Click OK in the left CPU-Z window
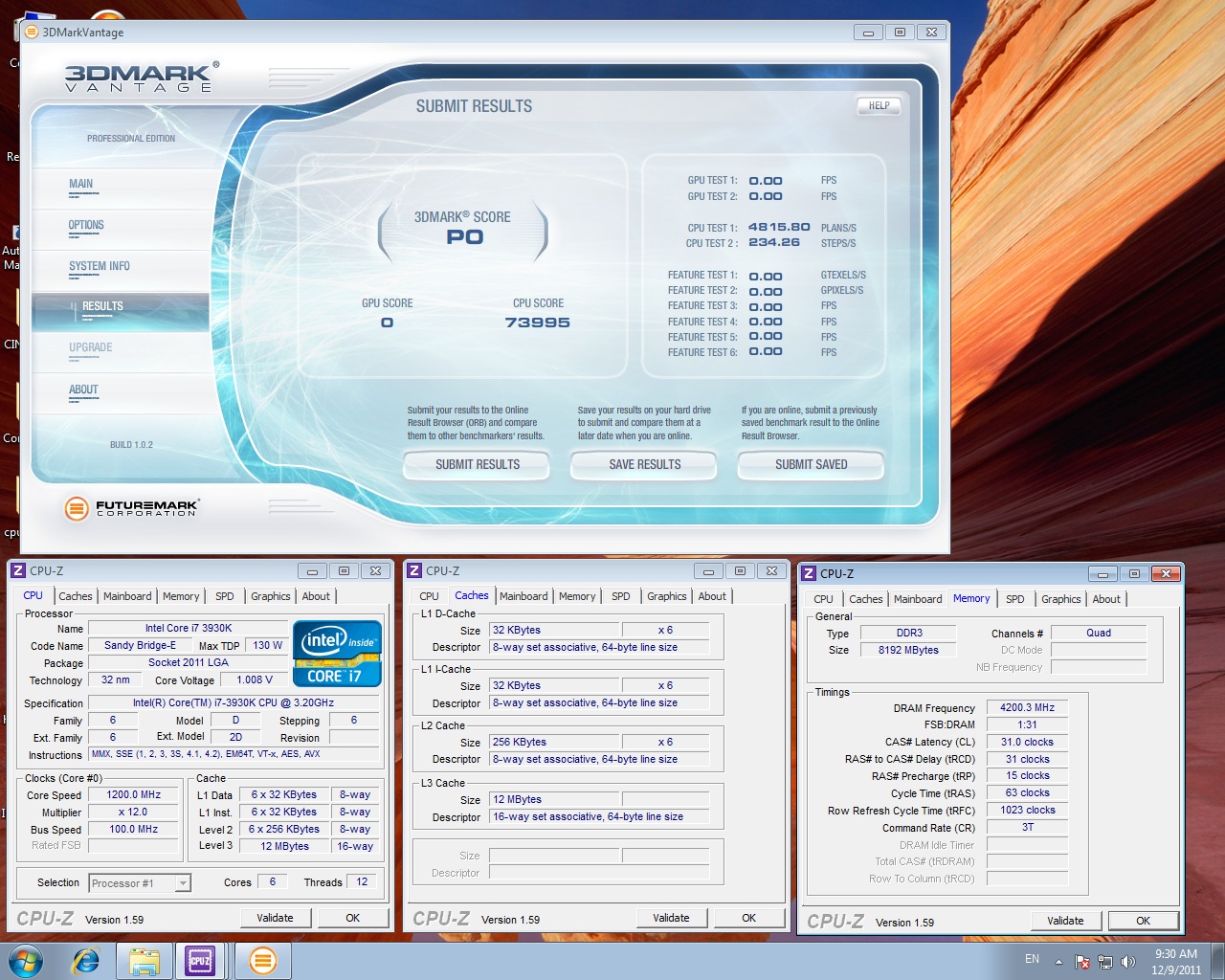This screenshot has height=980, width=1225. click(352, 918)
